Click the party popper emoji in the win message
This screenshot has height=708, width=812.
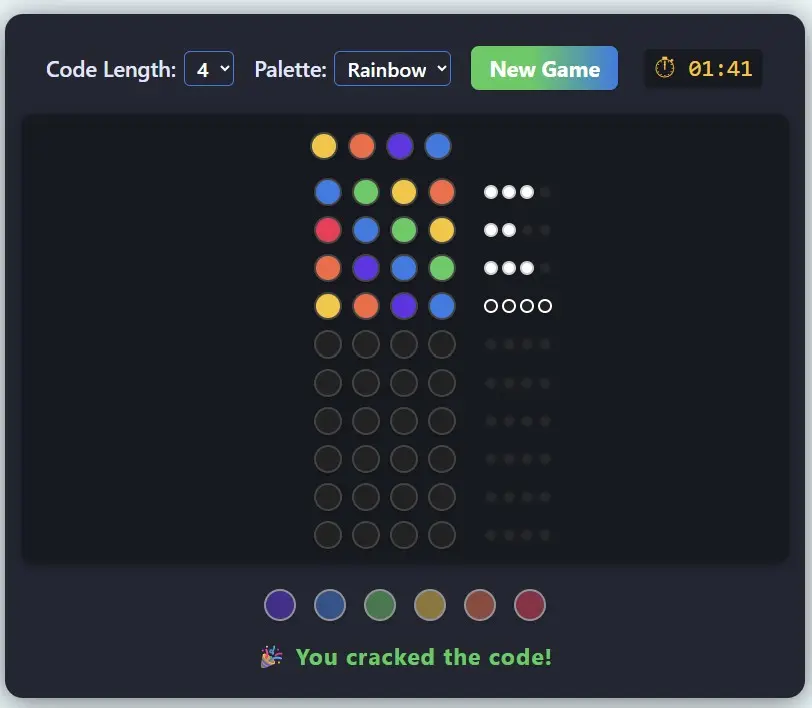point(271,657)
